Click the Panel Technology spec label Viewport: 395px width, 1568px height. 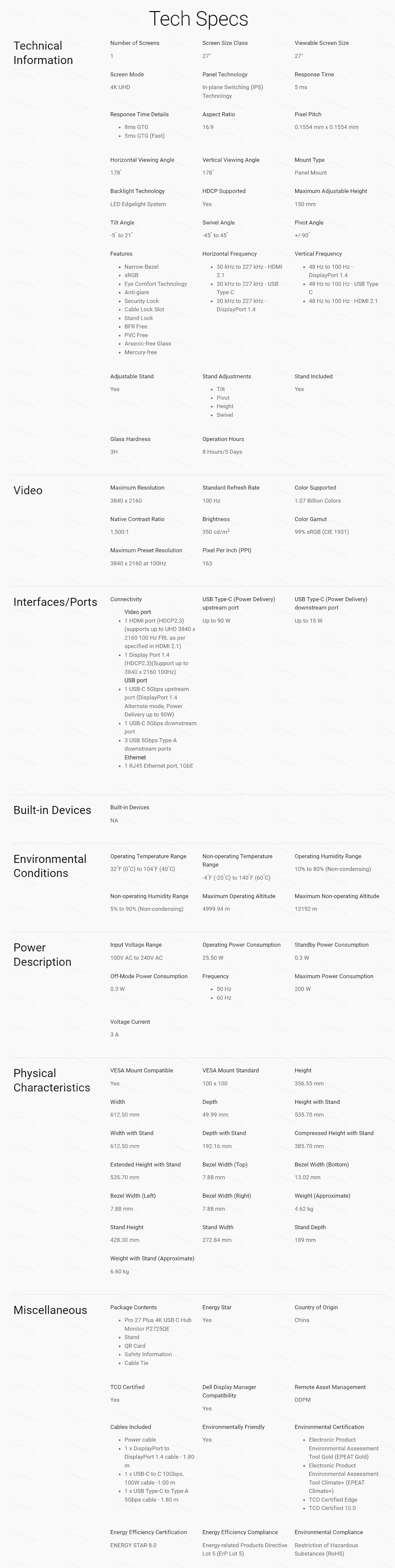point(225,74)
